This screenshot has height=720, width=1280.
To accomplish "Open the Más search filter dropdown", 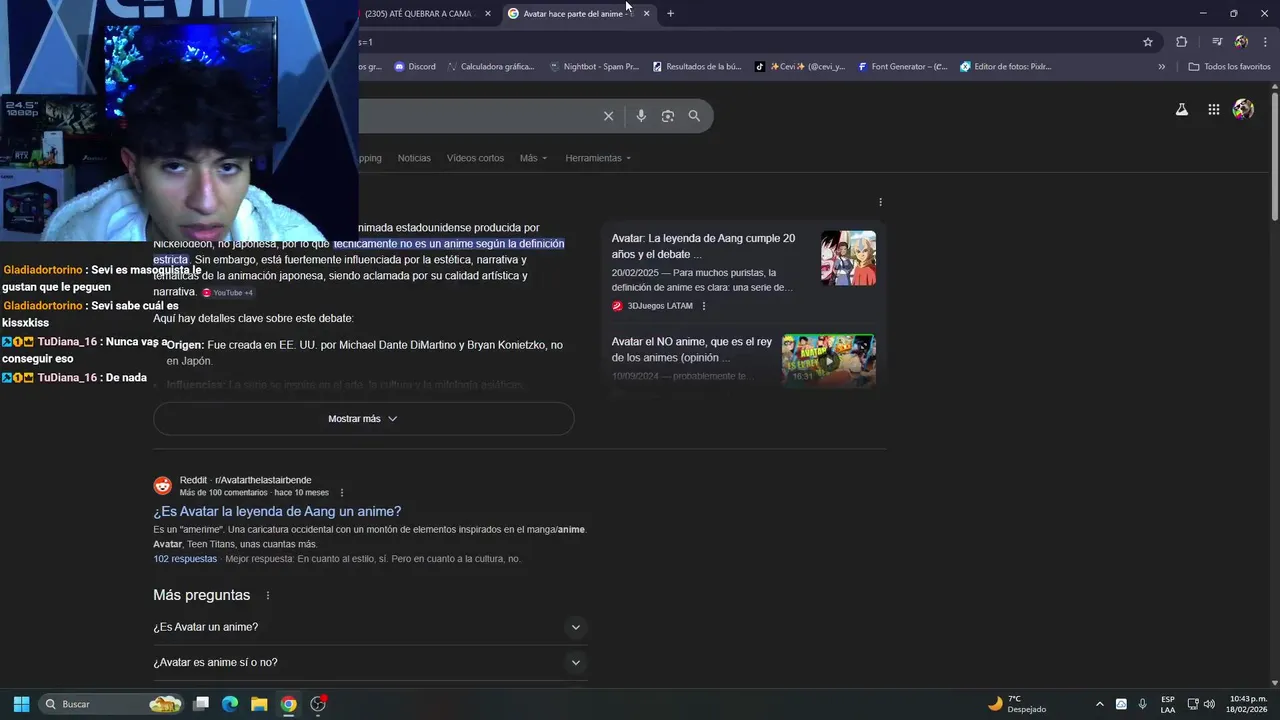I will coord(533,158).
